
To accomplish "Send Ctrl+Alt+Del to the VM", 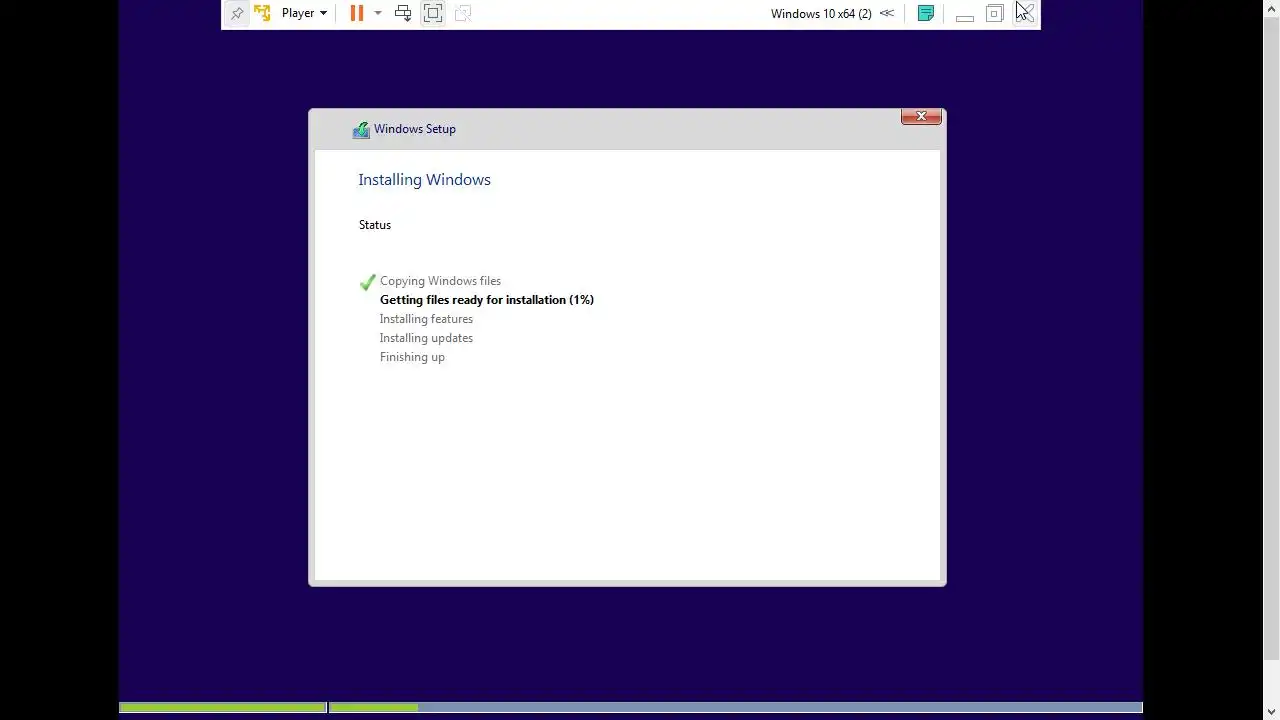I will [x=403, y=13].
